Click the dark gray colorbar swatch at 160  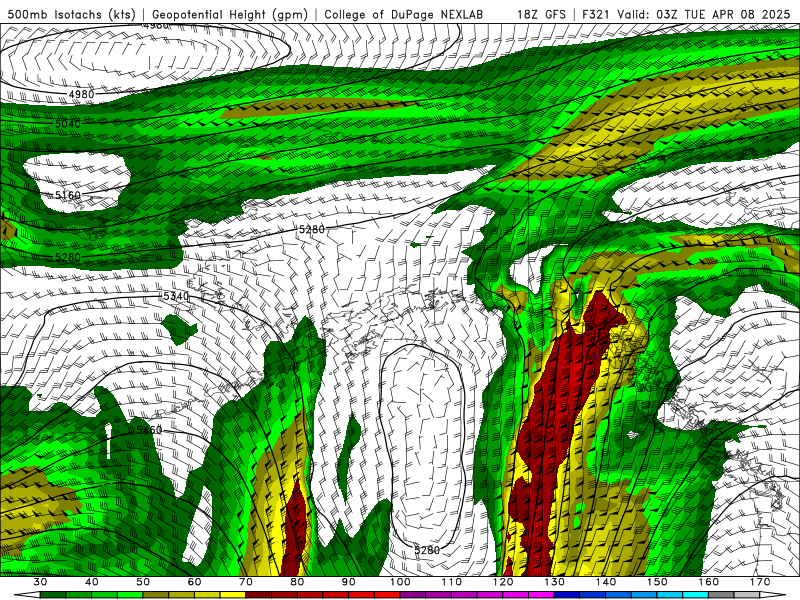pyautogui.click(x=722, y=595)
